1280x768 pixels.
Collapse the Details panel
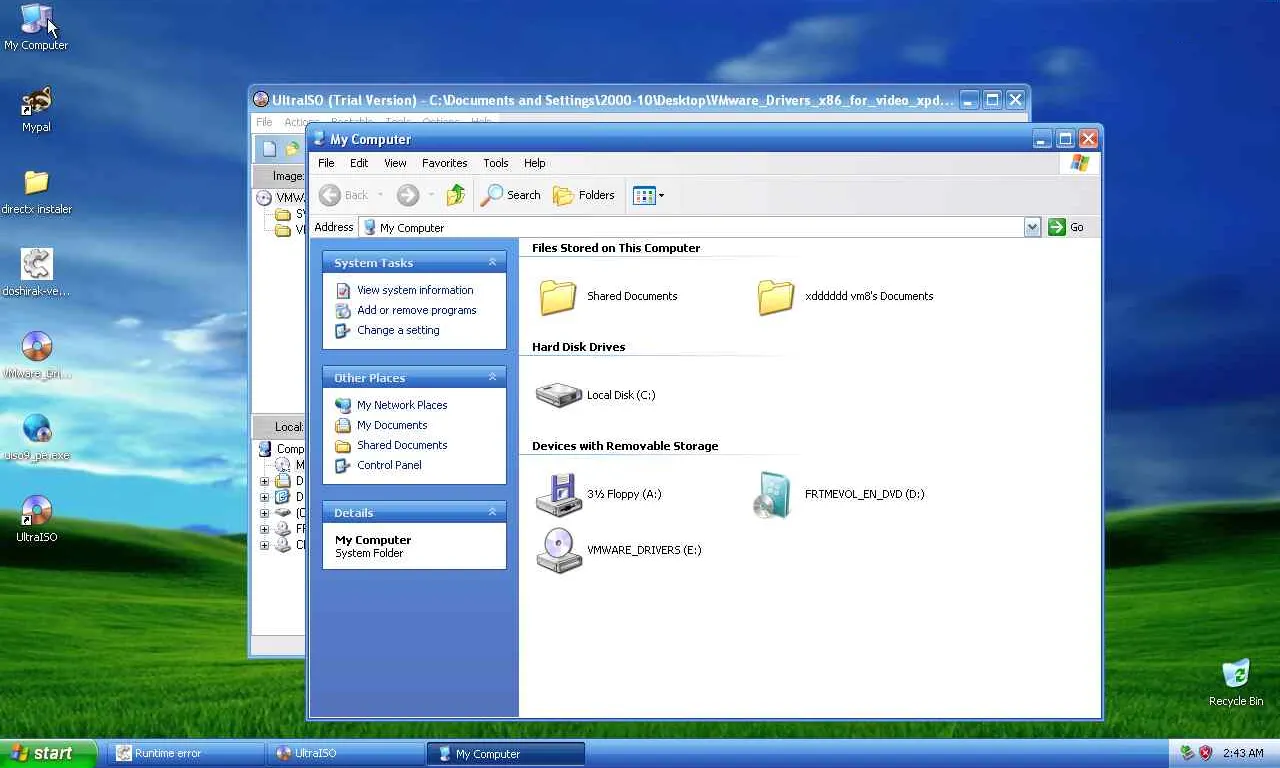[492, 512]
